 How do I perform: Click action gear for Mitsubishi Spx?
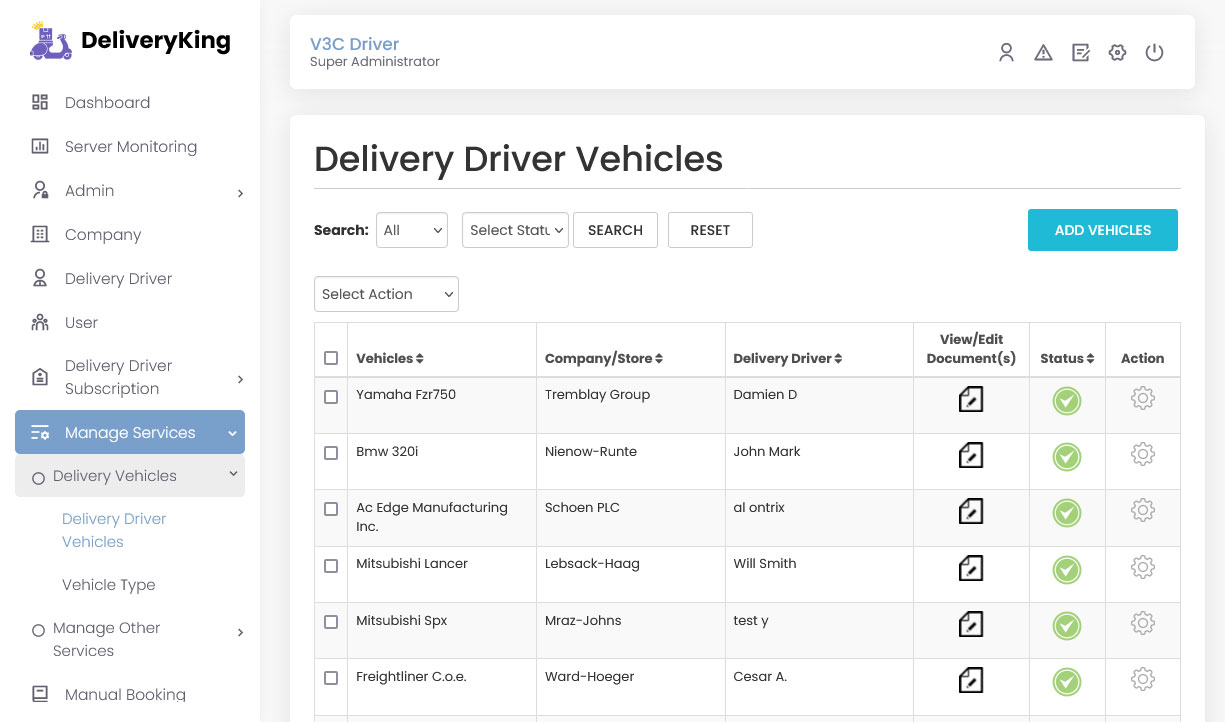pyautogui.click(x=1143, y=623)
